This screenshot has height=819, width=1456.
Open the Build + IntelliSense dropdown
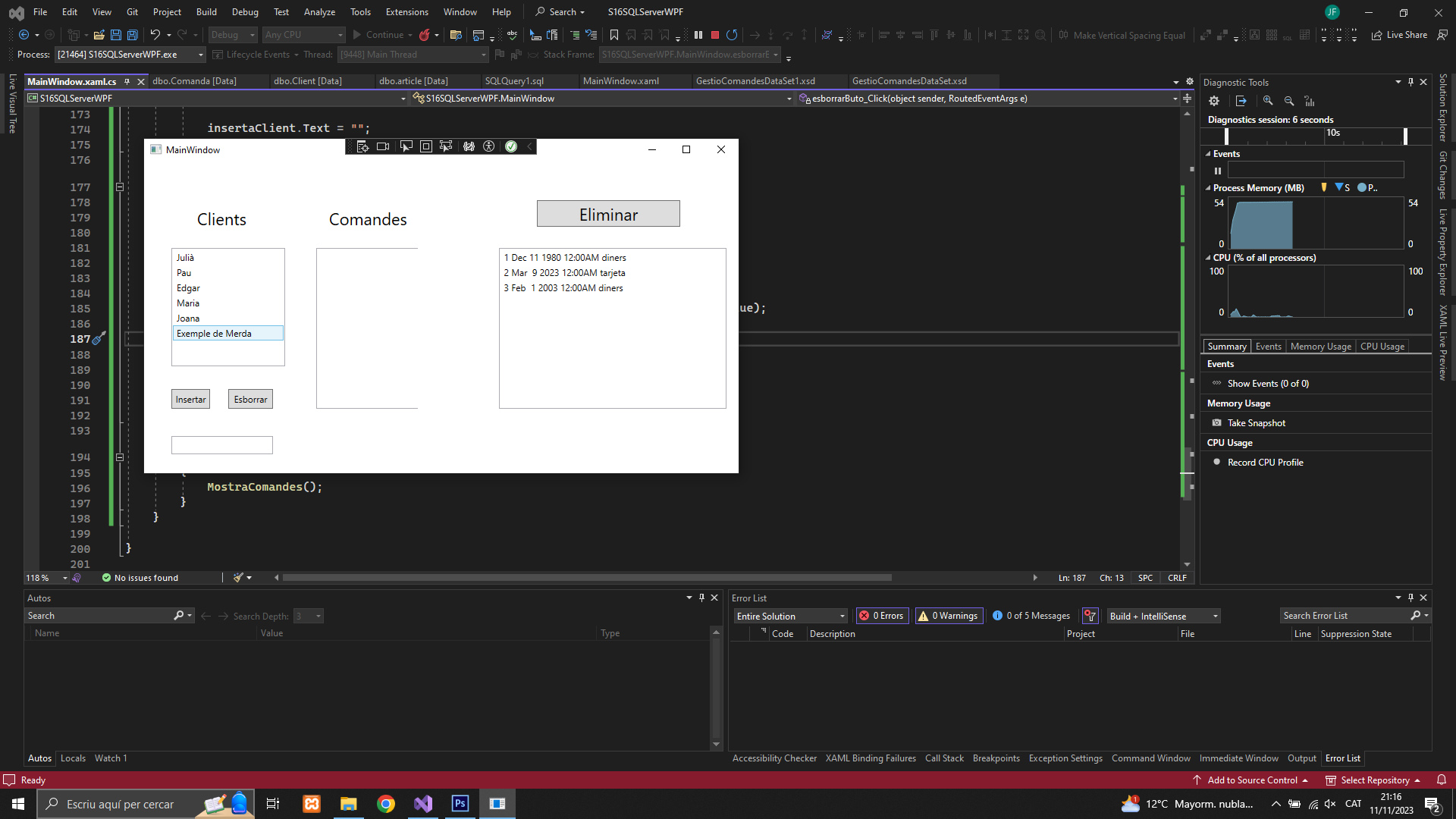click(x=1163, y=616)
